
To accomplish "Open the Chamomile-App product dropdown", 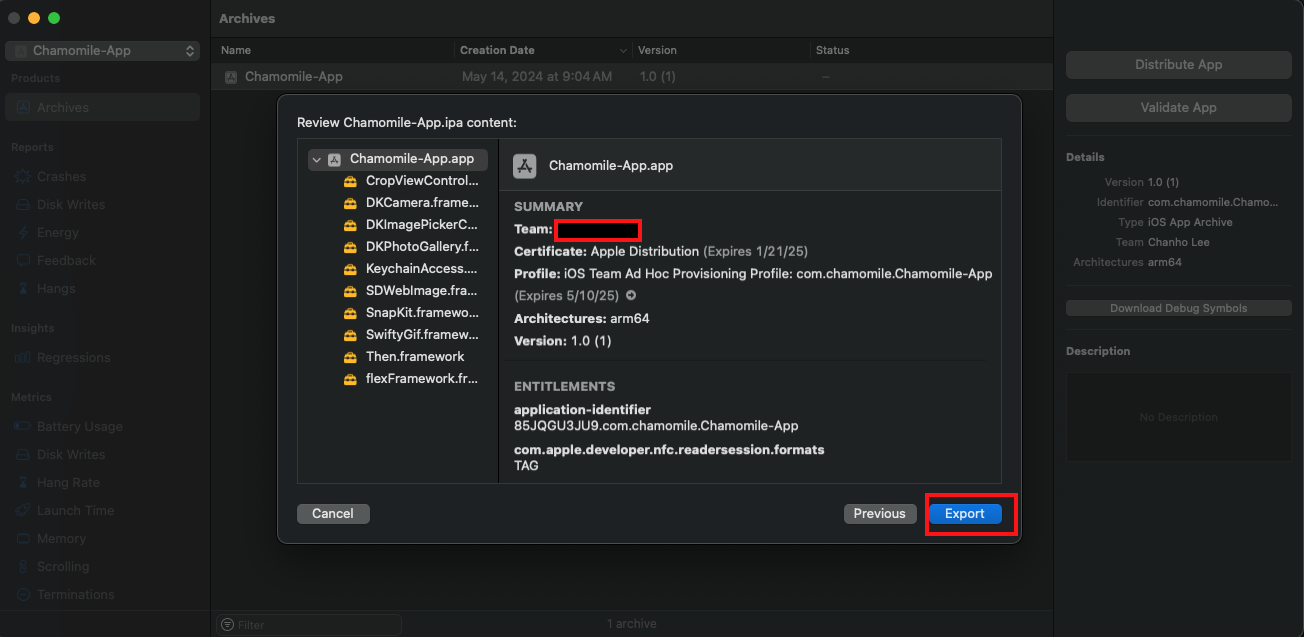I will tap(104, 51).
